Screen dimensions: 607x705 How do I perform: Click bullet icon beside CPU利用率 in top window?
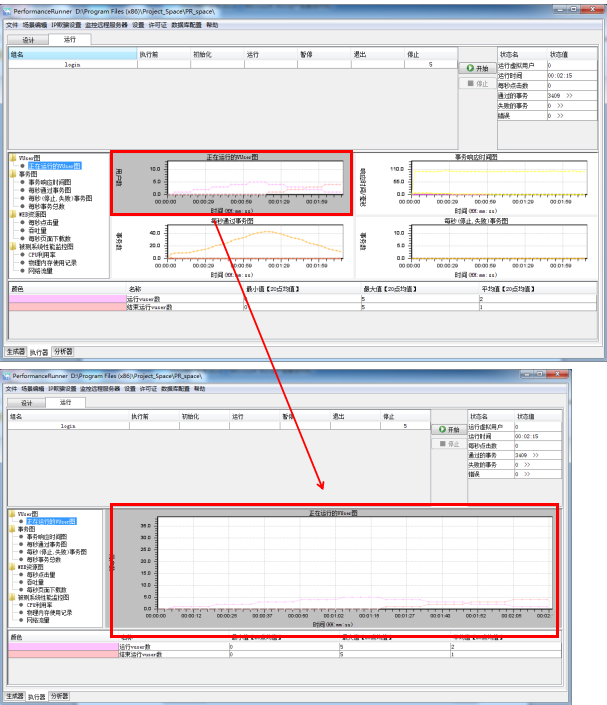point(23,254)
